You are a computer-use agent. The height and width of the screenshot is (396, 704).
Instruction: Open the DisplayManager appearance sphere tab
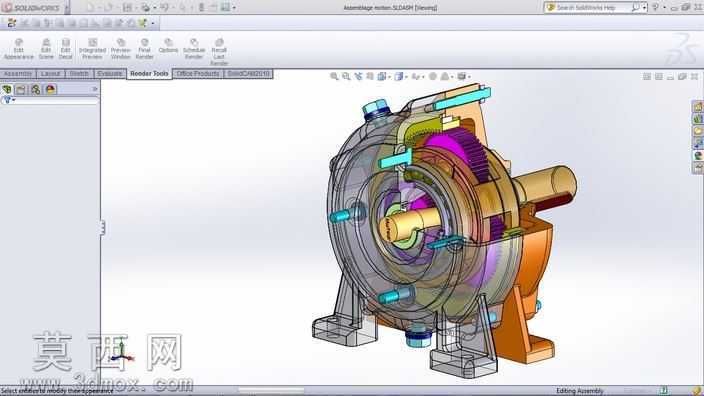50,89
